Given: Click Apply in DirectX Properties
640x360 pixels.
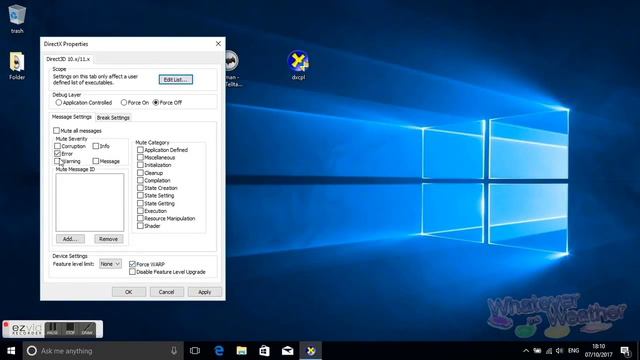Looking at the screenshot, I should [204, 292].
